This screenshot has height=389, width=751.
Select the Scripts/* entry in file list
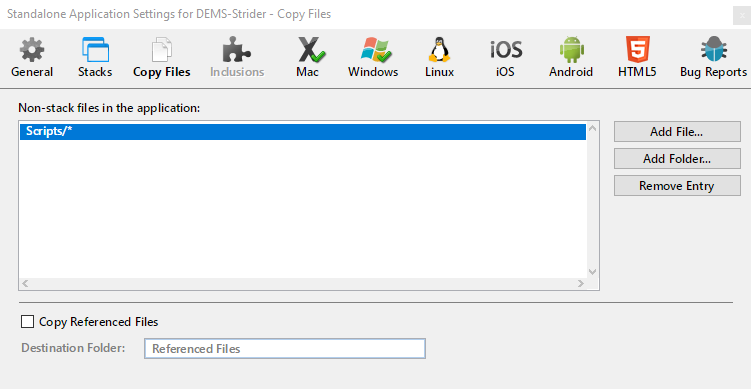pos(303,132)
